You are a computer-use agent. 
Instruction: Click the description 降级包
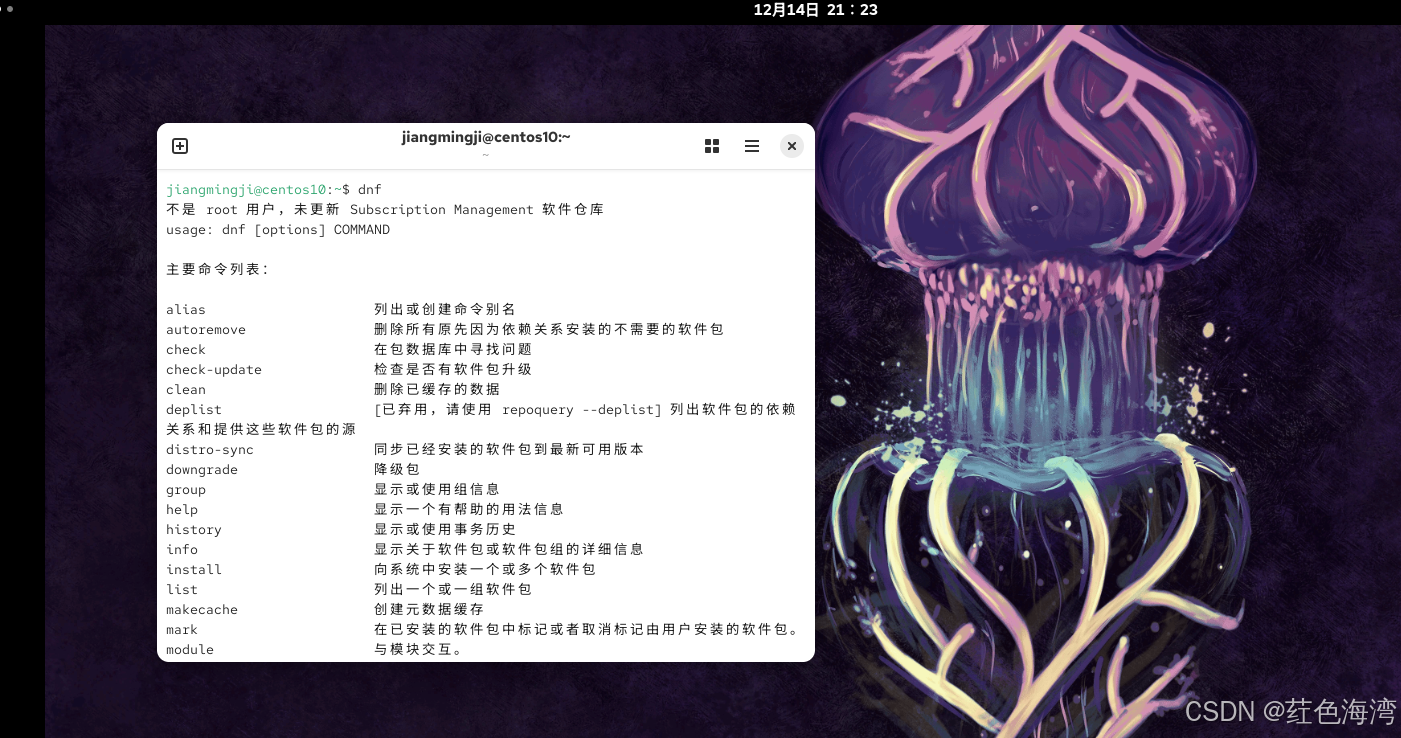coord(397,469)
